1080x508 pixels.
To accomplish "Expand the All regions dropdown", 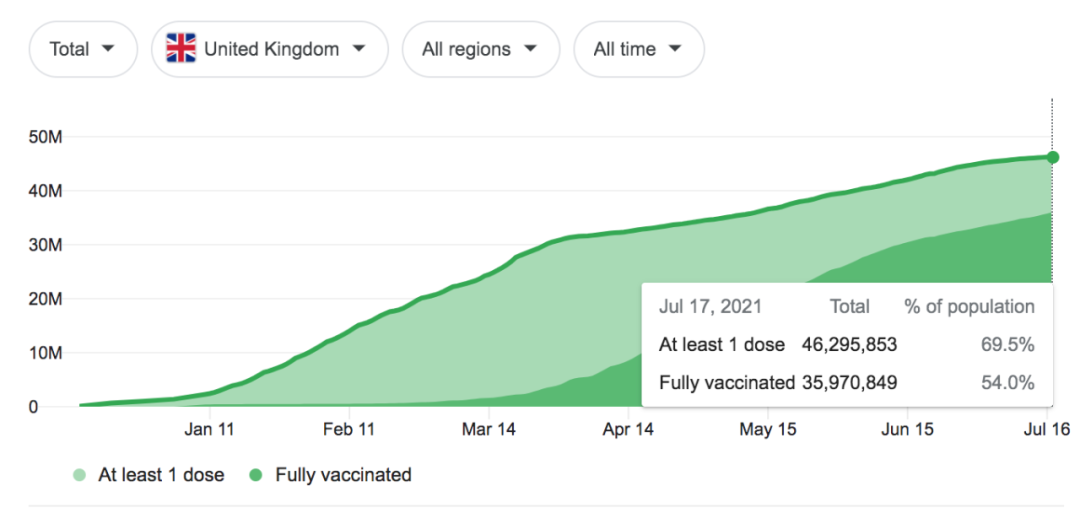I will (x=480, y=49).
